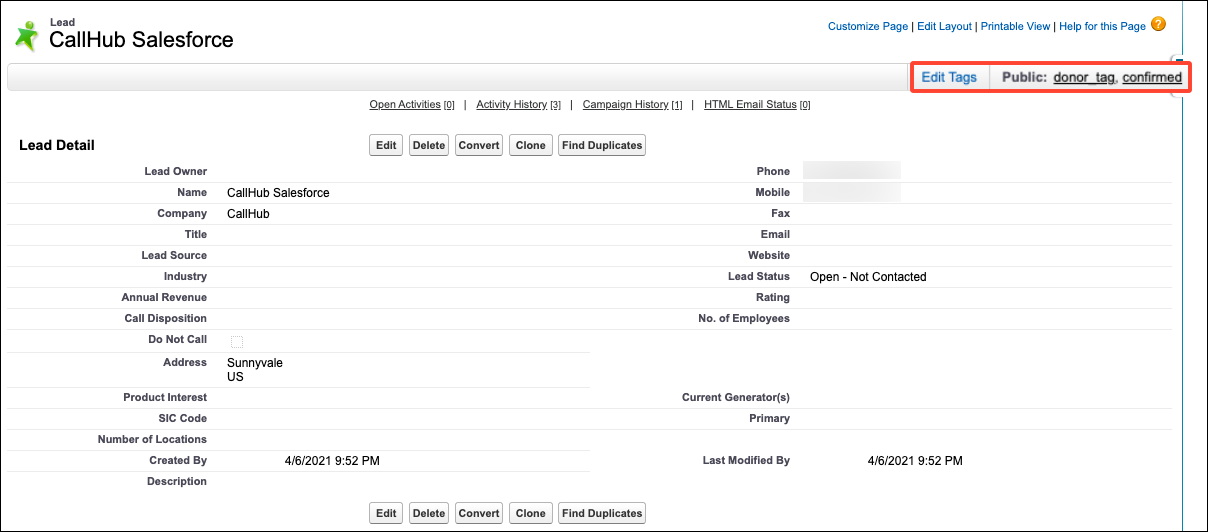Select the Last Modified By date value
The image size is (1208, 532).
(x=915, y=461)
